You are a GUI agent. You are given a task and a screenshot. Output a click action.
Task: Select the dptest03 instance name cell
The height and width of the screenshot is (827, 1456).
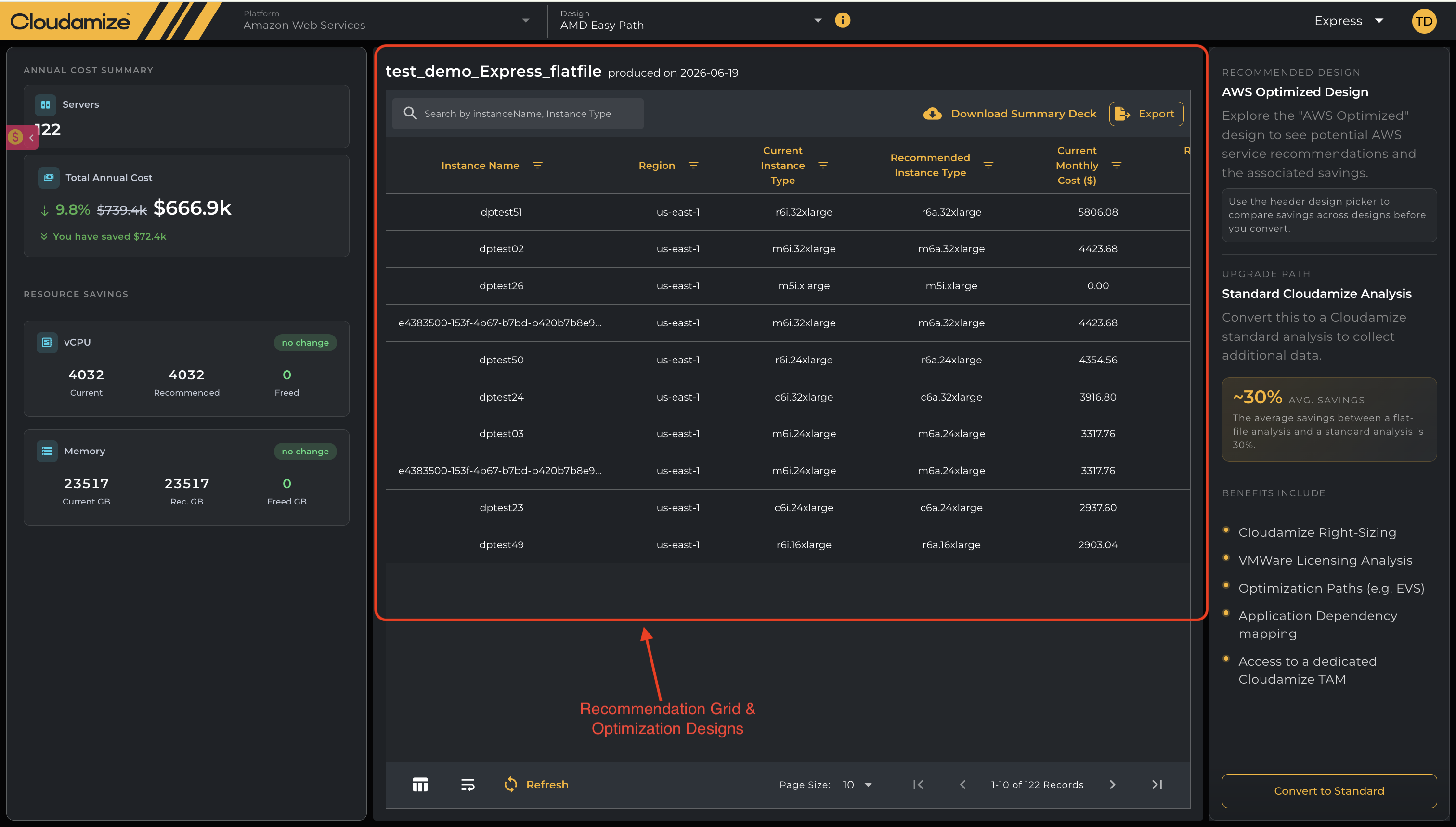[501, 433]
